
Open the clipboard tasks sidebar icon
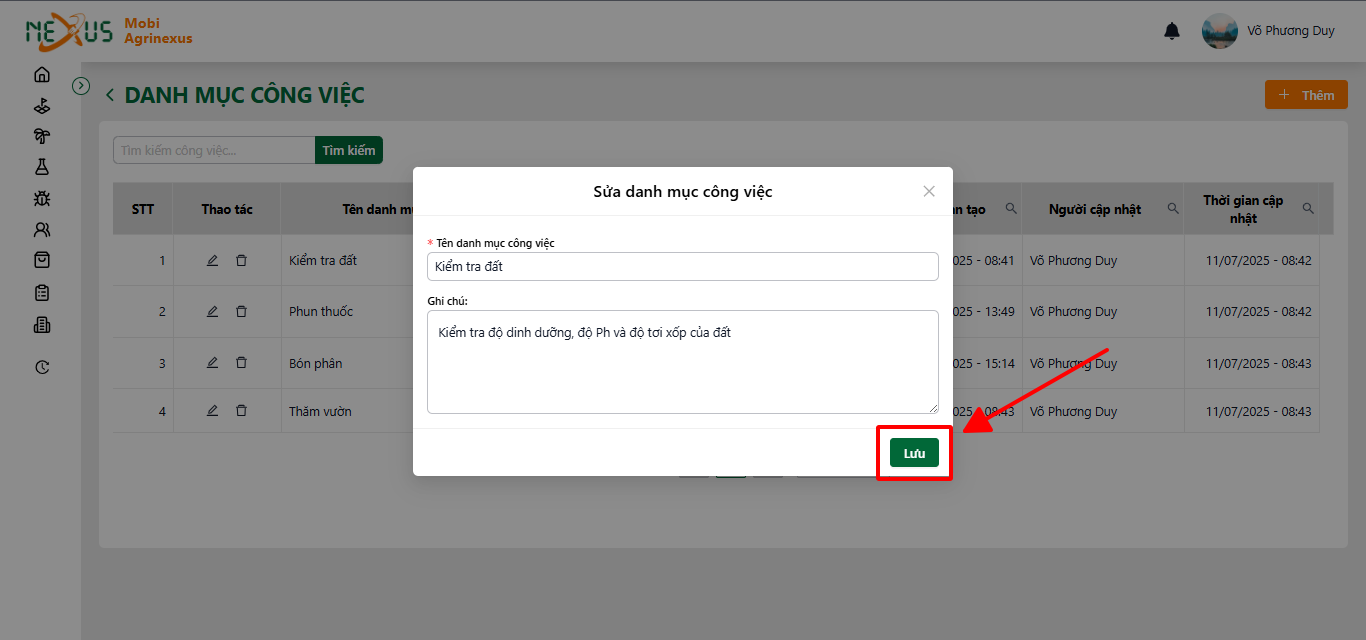[x=41, y=293]
